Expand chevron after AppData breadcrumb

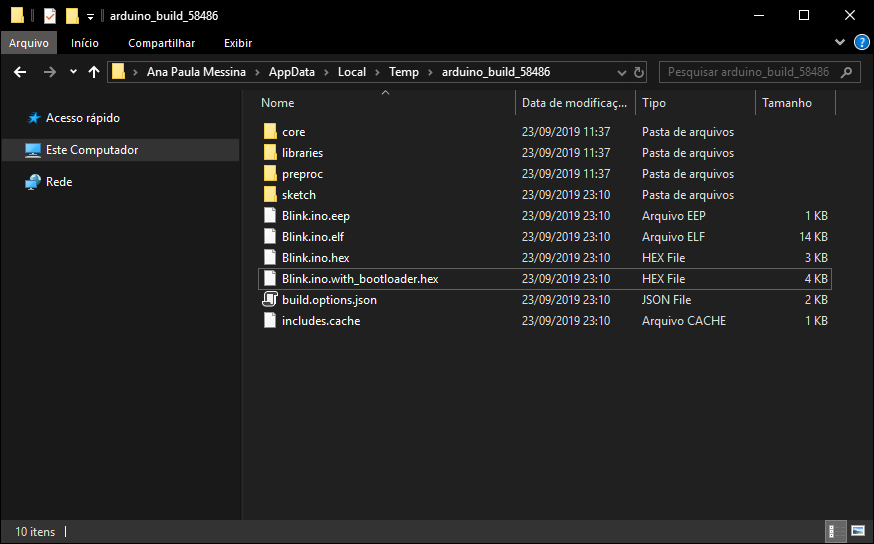pyautogui.click(x=326, y=72)
